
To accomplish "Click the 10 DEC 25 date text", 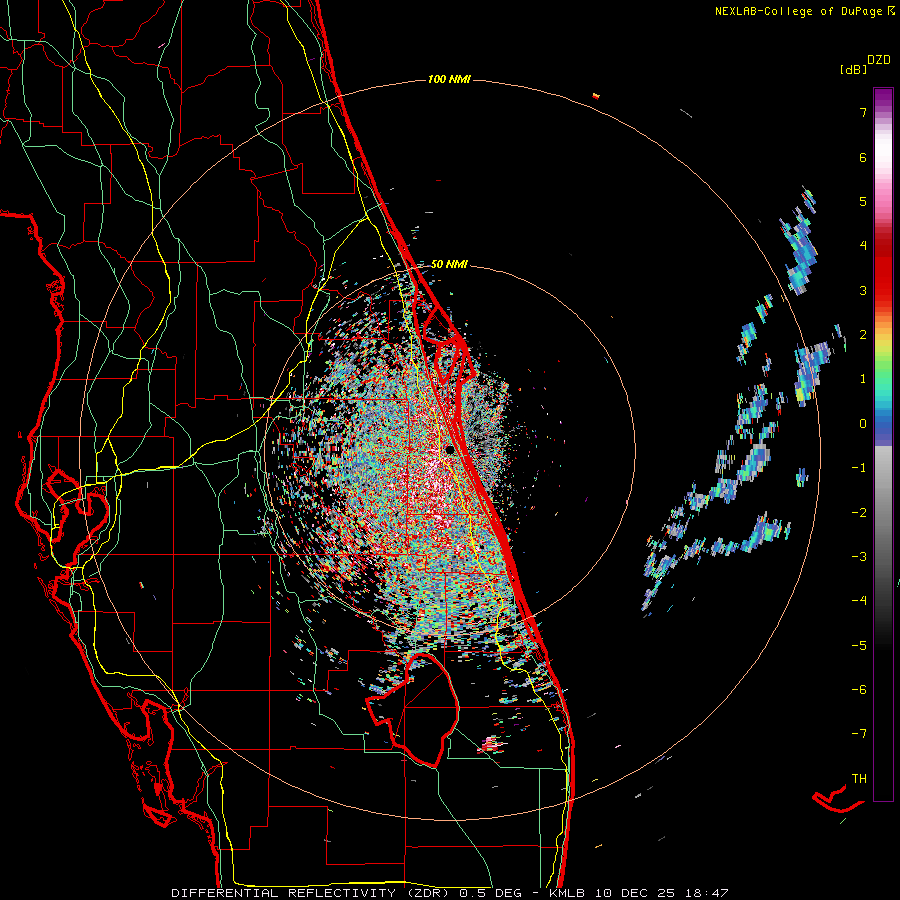I will tap(637, 893).
